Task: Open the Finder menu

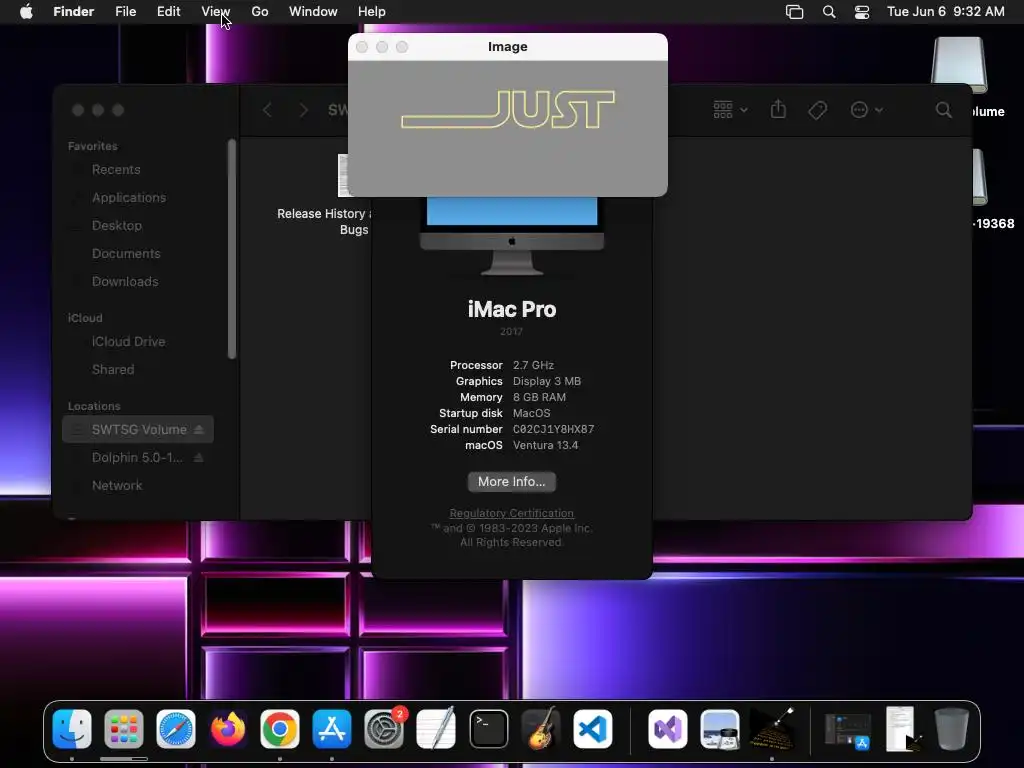Action: click(74, 12)
